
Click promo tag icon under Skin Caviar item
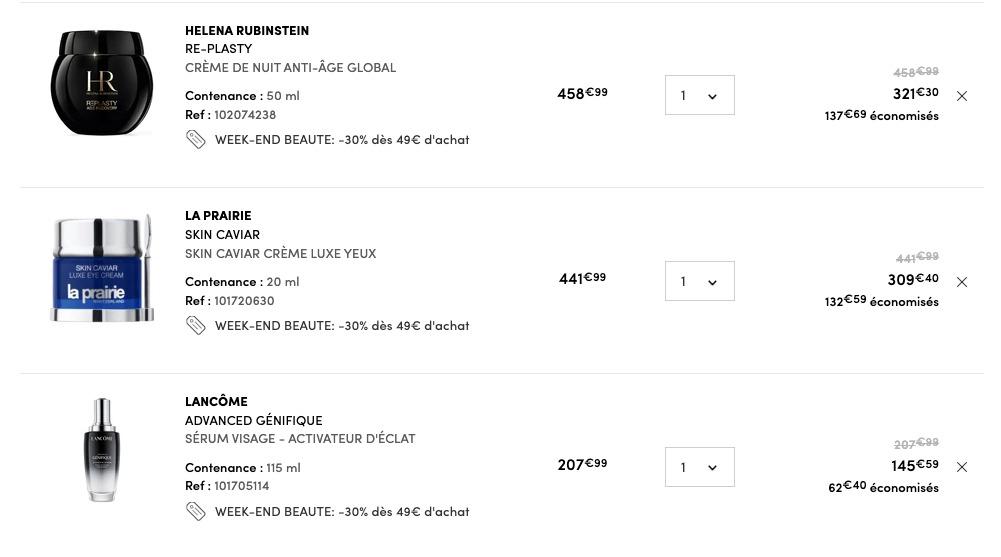tap(195, 325)
